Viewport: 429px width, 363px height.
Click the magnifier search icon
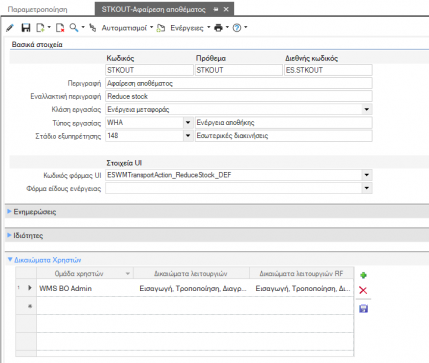pyautogui.click(x=74, y=28)
